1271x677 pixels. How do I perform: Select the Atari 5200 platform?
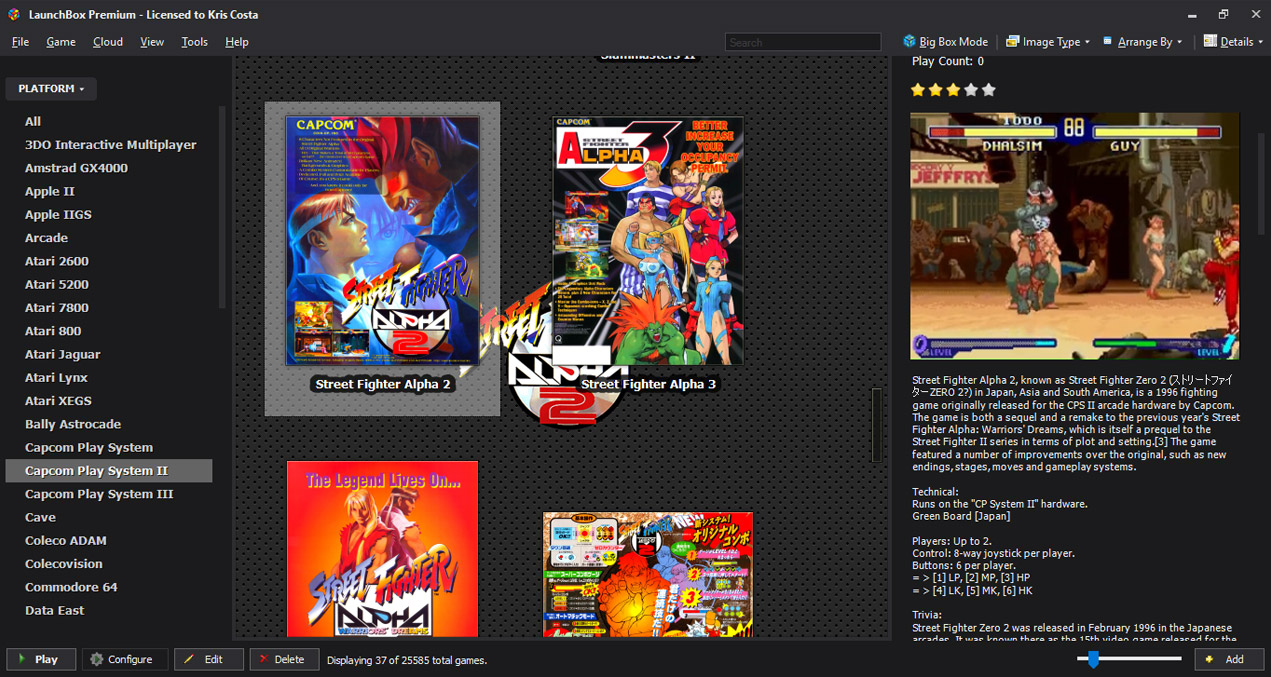57,284
